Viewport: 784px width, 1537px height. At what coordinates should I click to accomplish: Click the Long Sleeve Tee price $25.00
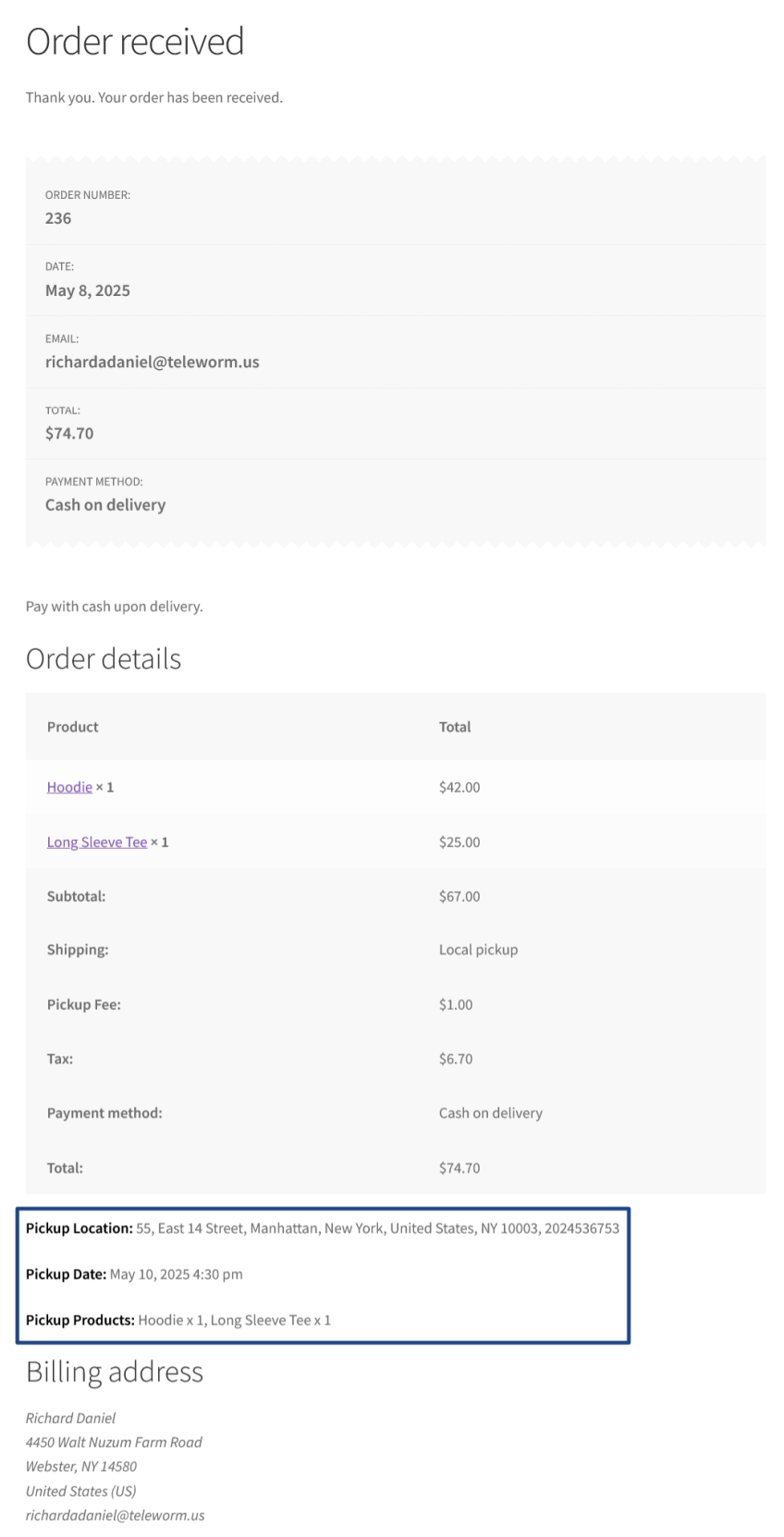pyautogui.click(x=459, y=842)
